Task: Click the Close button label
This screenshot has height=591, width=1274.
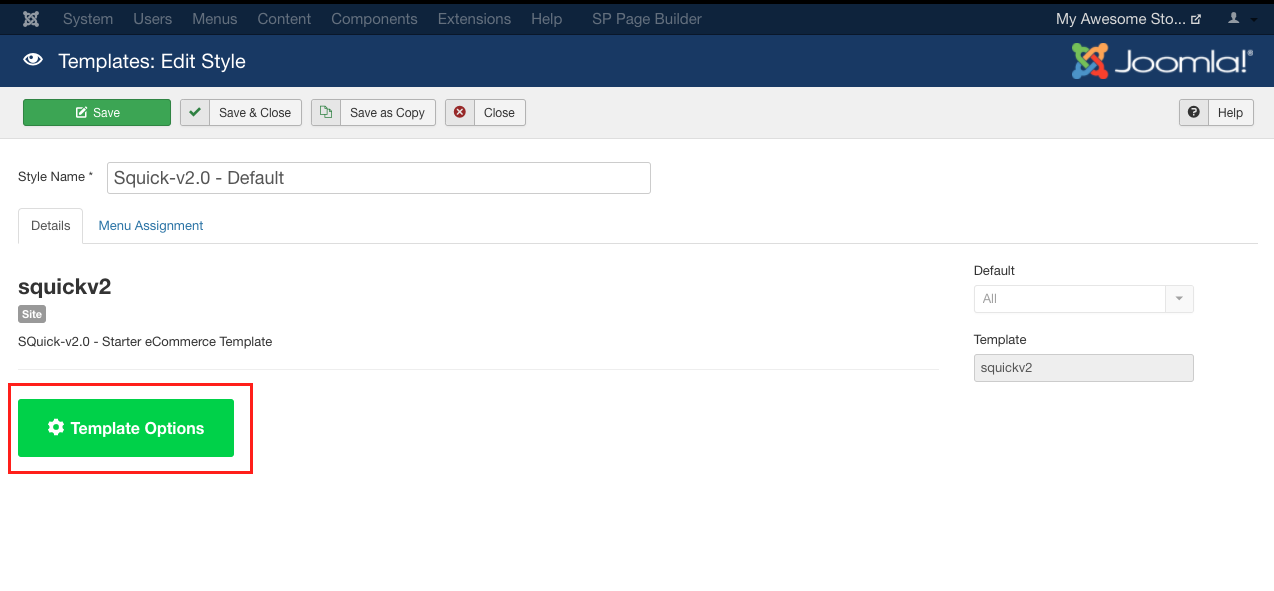Action: tap(499, 113)
